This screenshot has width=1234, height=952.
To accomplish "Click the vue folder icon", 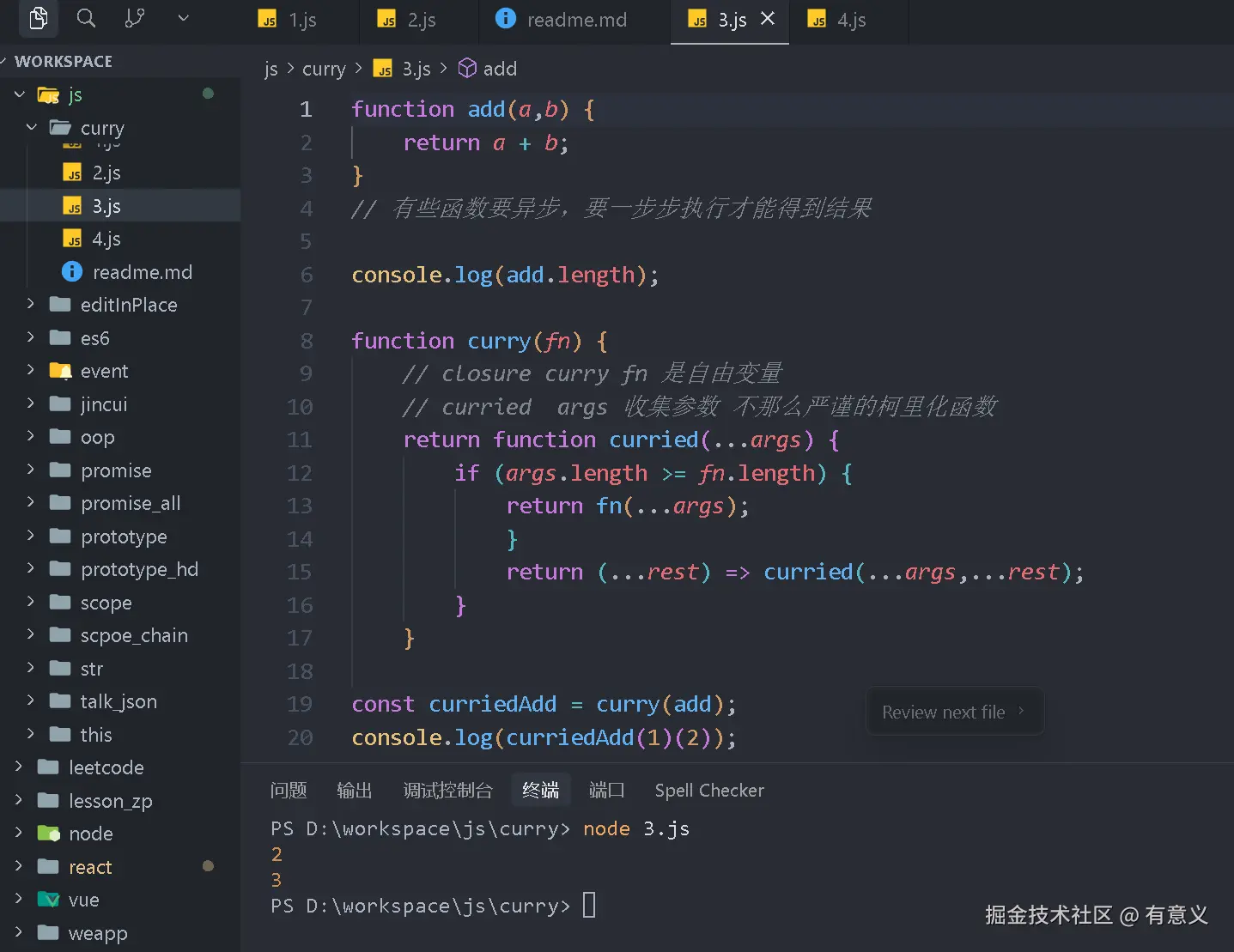I will pos(49,900).
